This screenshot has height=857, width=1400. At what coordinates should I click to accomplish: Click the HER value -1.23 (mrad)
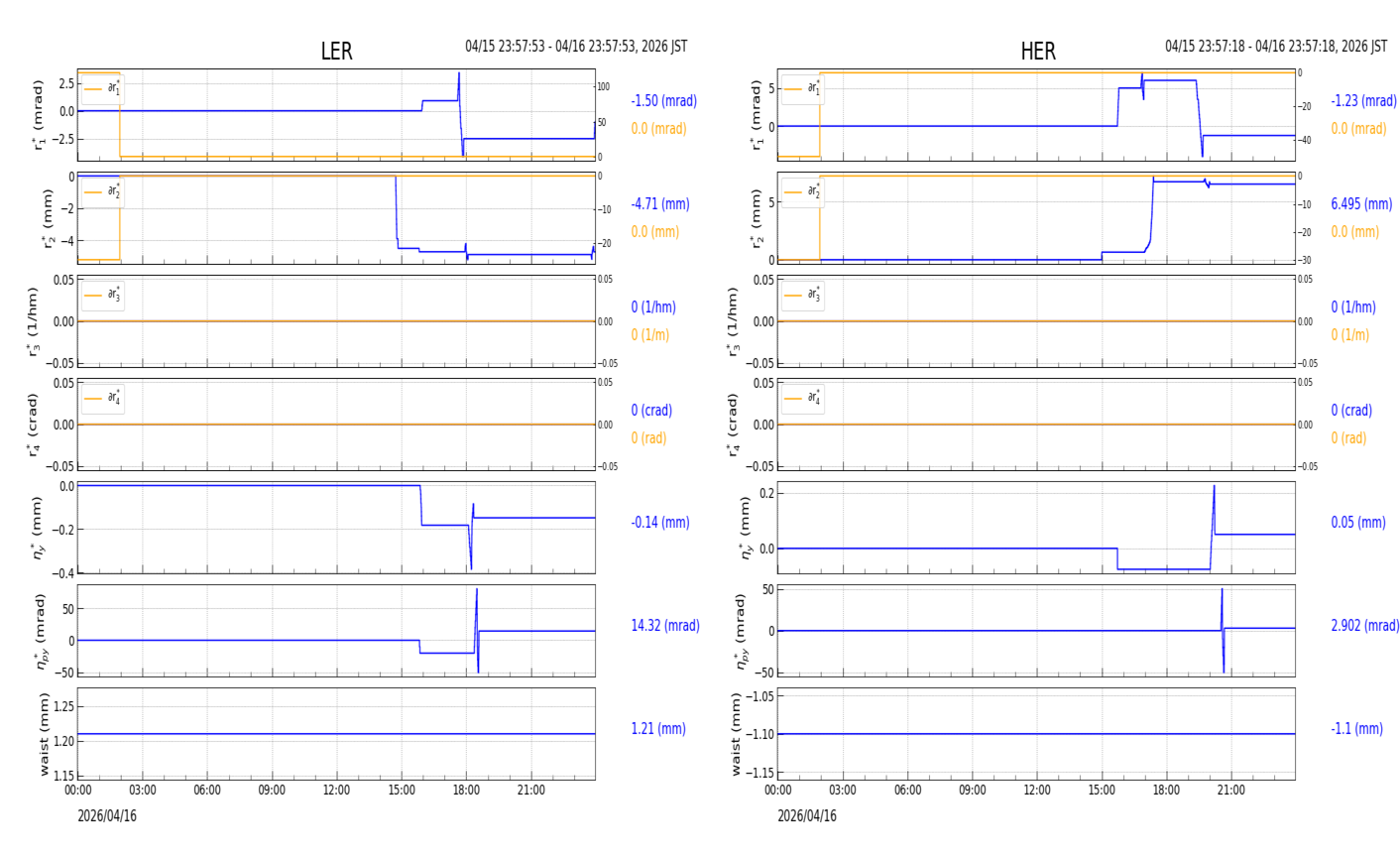1364,101
